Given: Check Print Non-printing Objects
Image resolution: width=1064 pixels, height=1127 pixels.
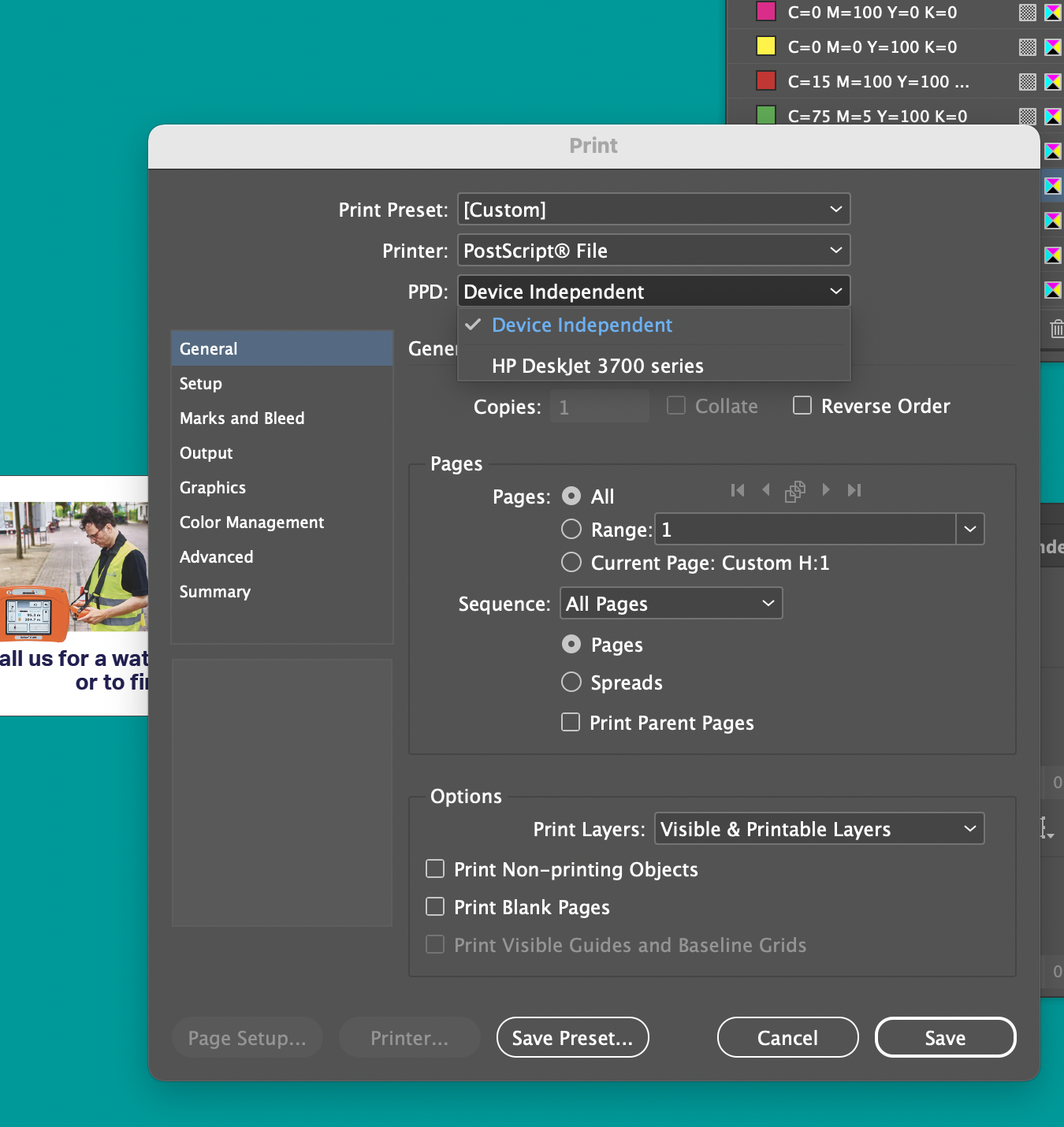Looking at the screenshot, I should coord(434,868).
